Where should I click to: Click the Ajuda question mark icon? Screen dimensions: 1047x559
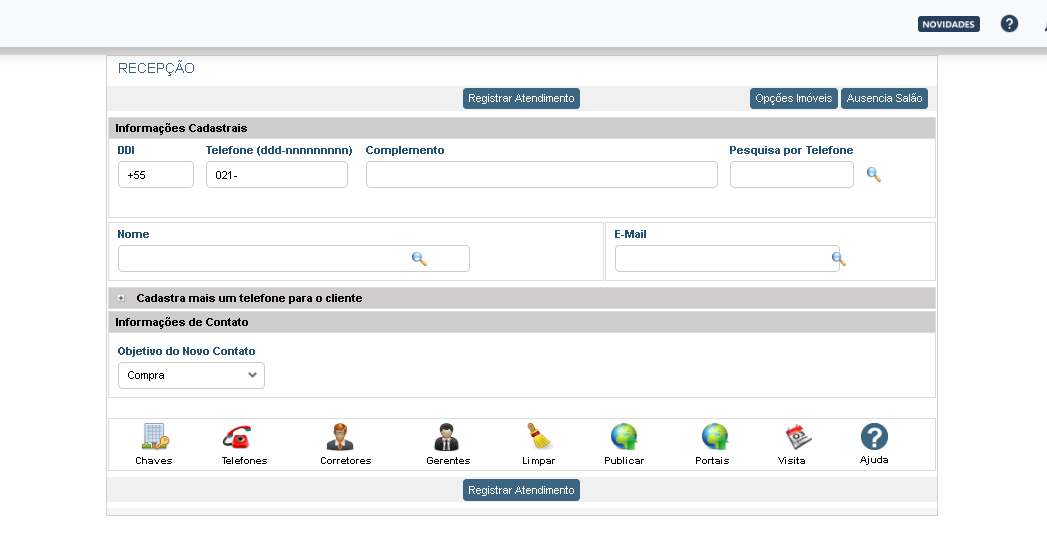tap(874, 437)
